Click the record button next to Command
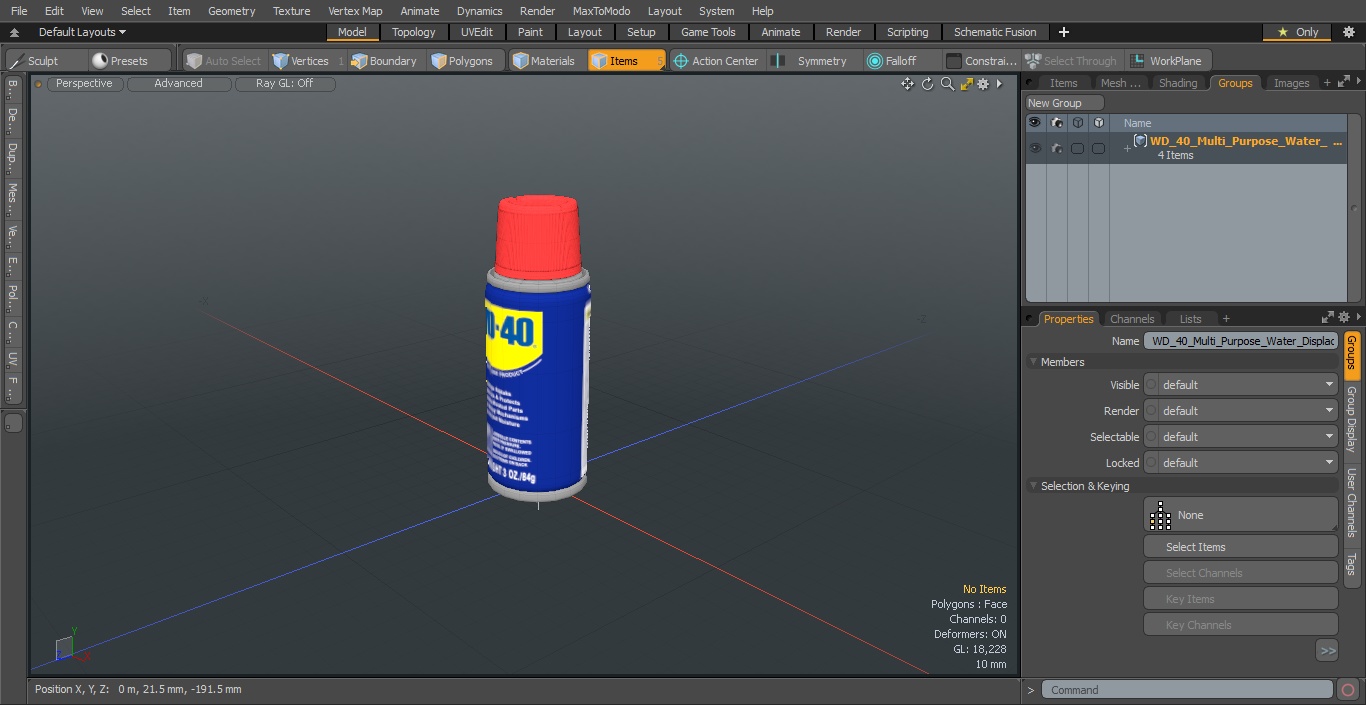This screenshot has height=705, width=1366. coord(1347,690)
